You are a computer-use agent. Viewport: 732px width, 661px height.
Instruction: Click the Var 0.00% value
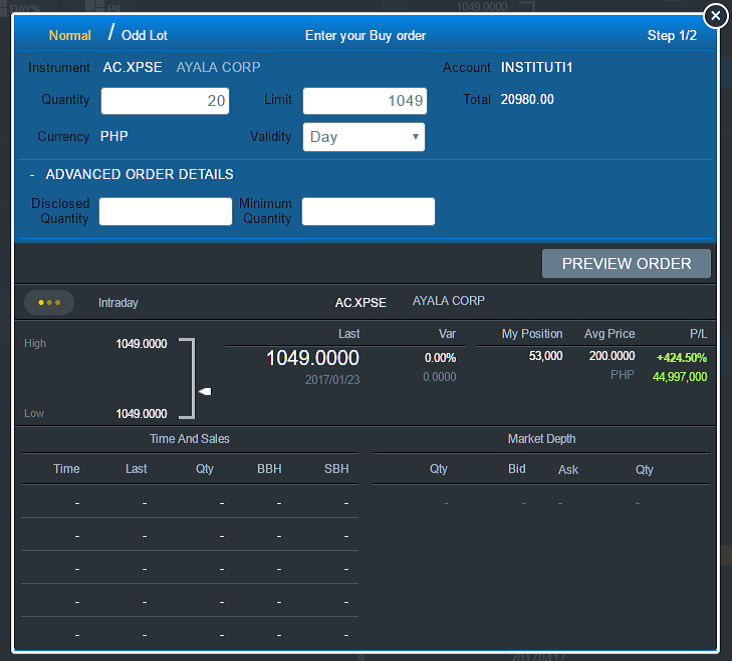440,358
